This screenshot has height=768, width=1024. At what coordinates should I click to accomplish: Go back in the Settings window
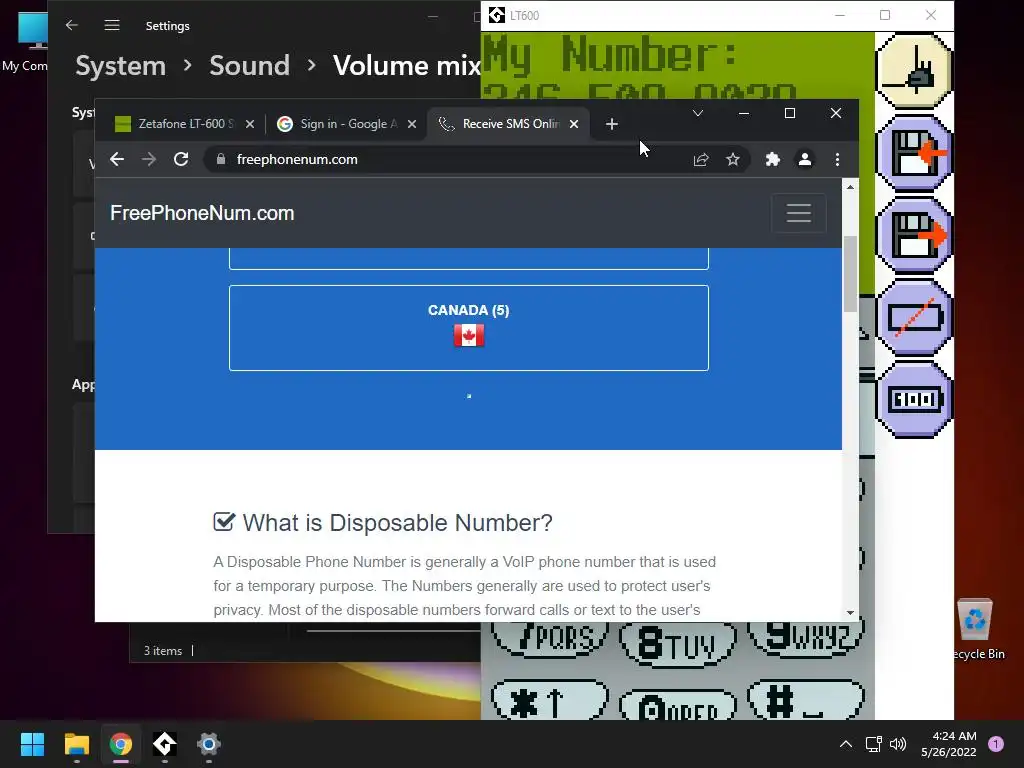(x=72, y=25)
